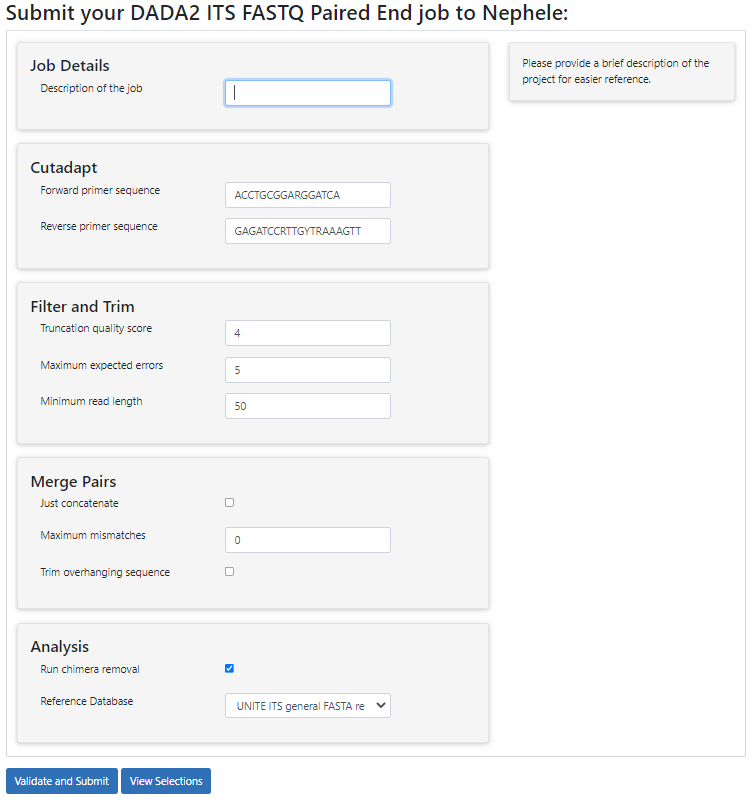Click the 'Reverse primer sequence' label
This screenshot has height=806, width=754.
point(99,226)
